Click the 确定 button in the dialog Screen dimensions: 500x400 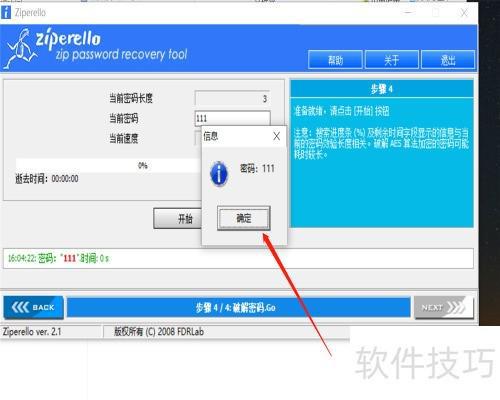[x=244, y=218]
